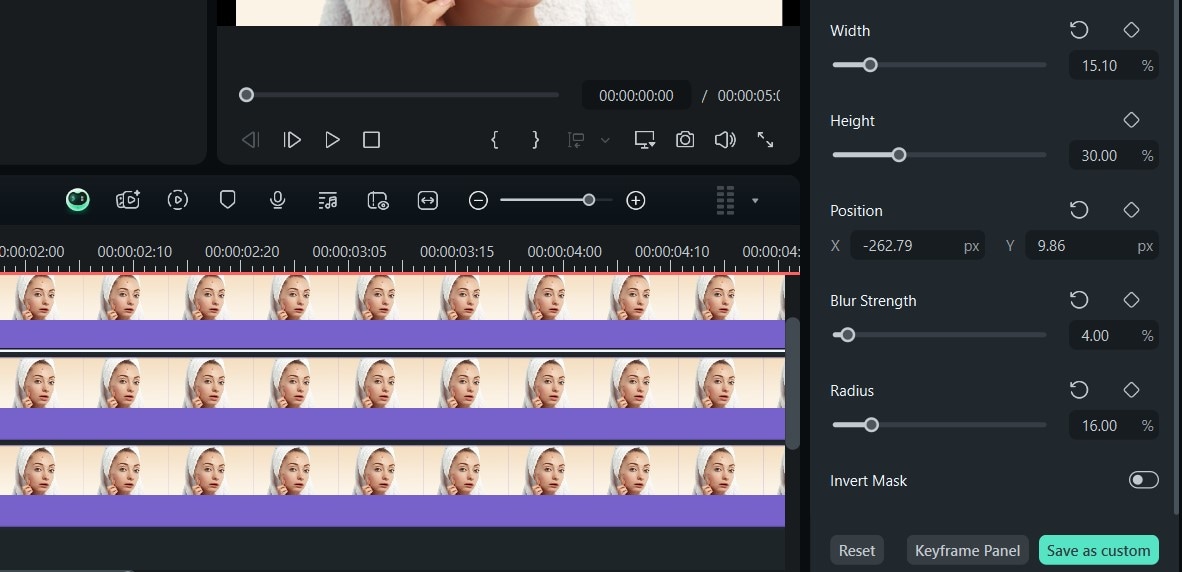1182x572 pixels.
Task: Select the bottom video track clip
Action: [x=392, y=485]
